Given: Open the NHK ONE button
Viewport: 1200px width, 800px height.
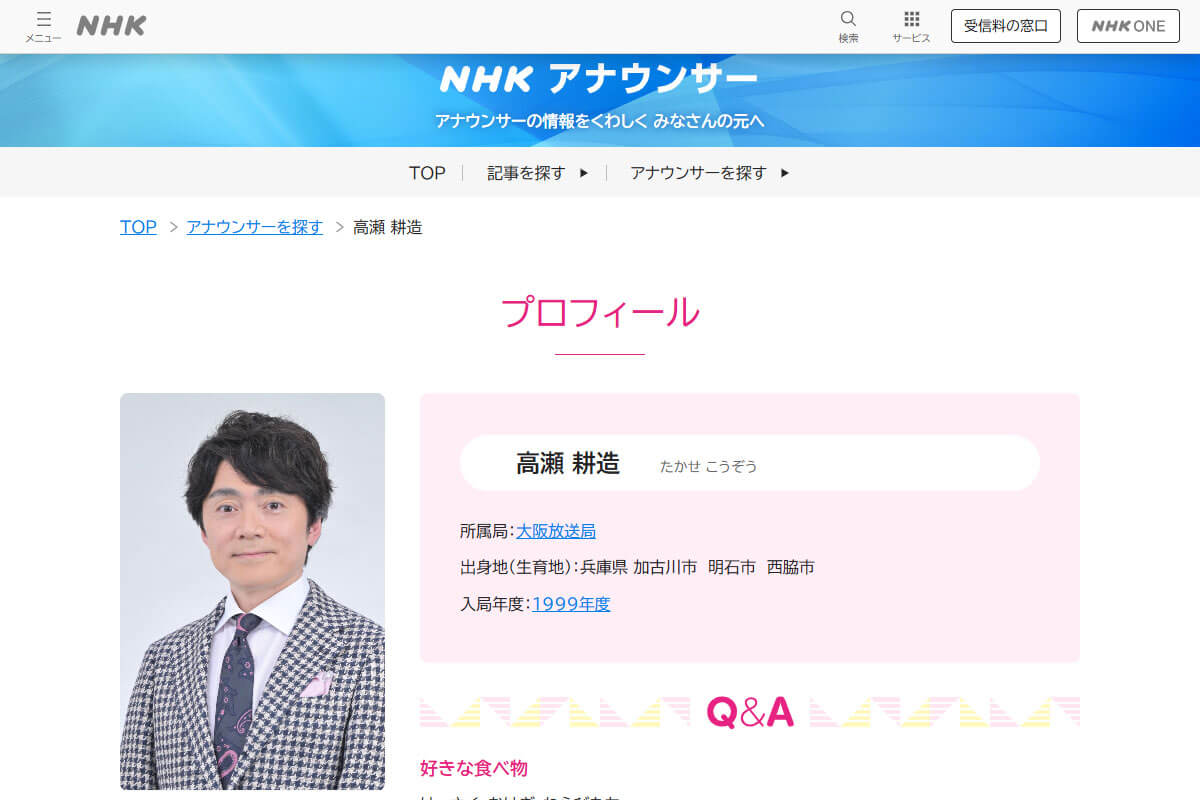Looking at the screenshot, I should tap(1128, 26).
